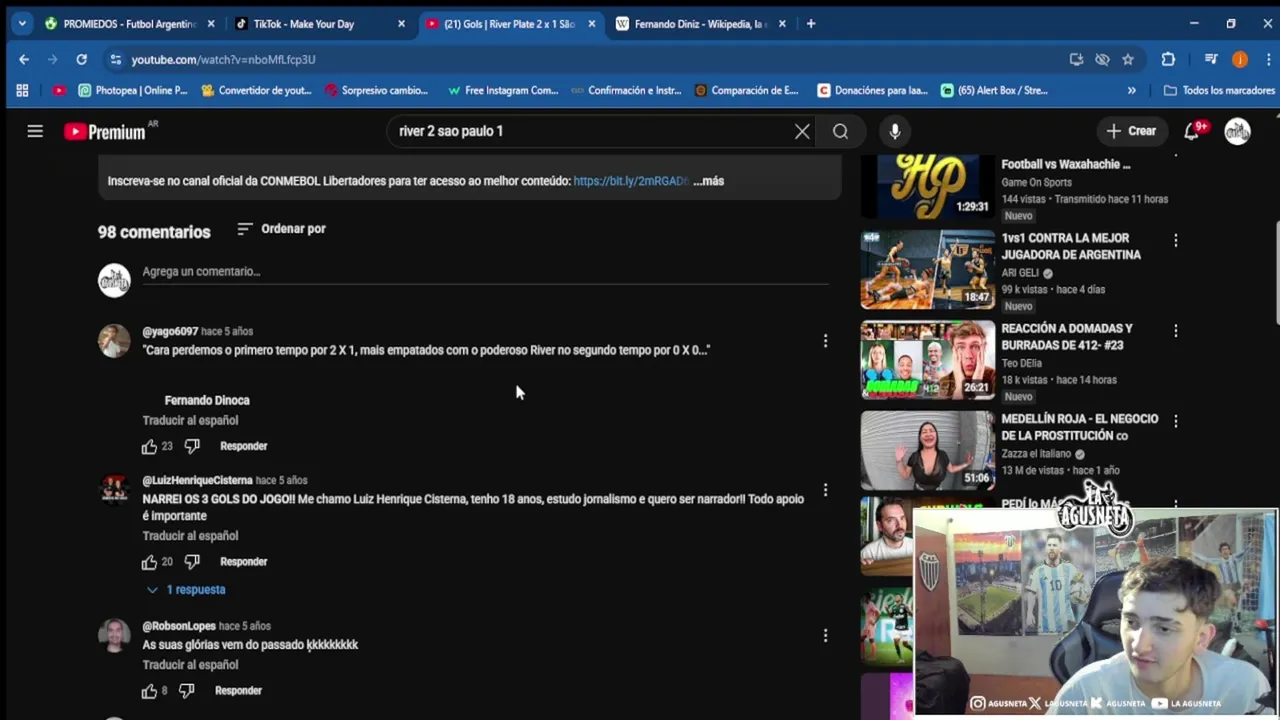Like the comment by @RobsonLopes

pos(149,691)
